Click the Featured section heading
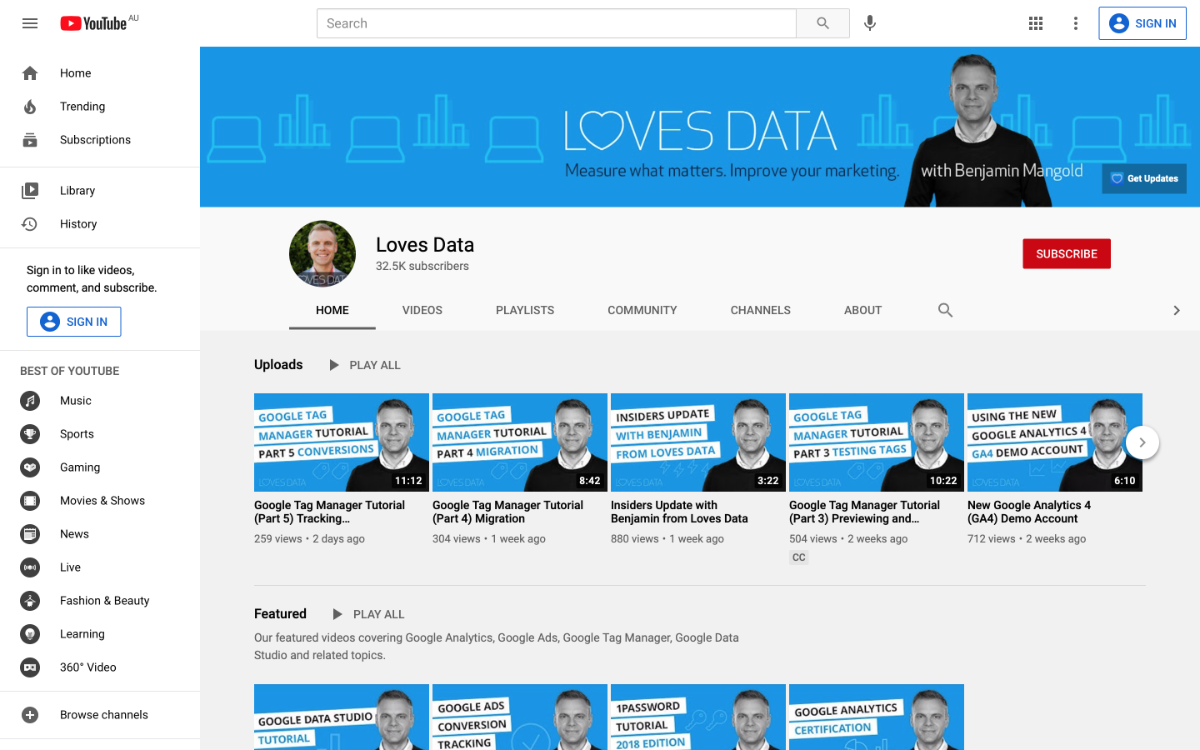Image resolution: width=1200 pixels, height=750 pixels. (x=280, y=614)
